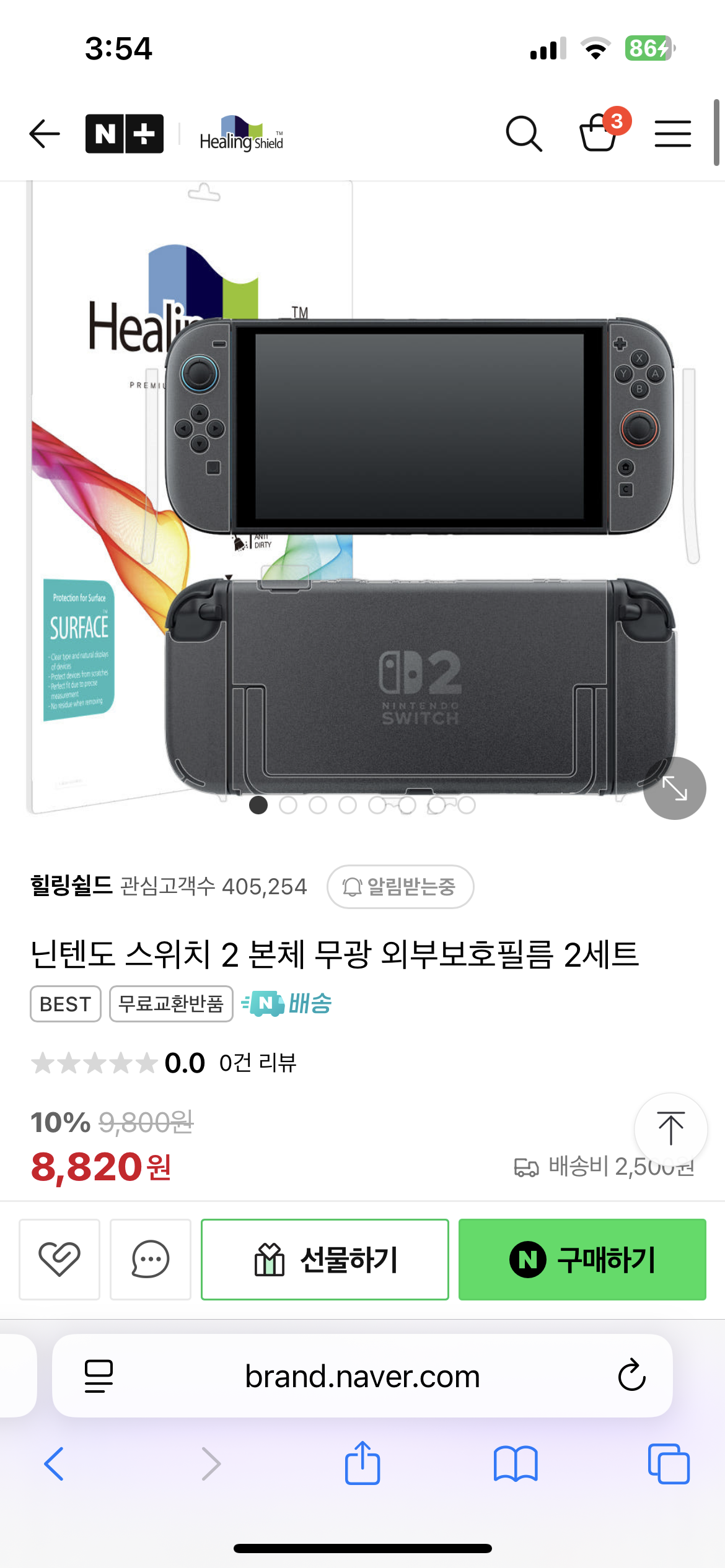Open Safari share sheet
725x1568 pixels.
(x=362, y=1463)
